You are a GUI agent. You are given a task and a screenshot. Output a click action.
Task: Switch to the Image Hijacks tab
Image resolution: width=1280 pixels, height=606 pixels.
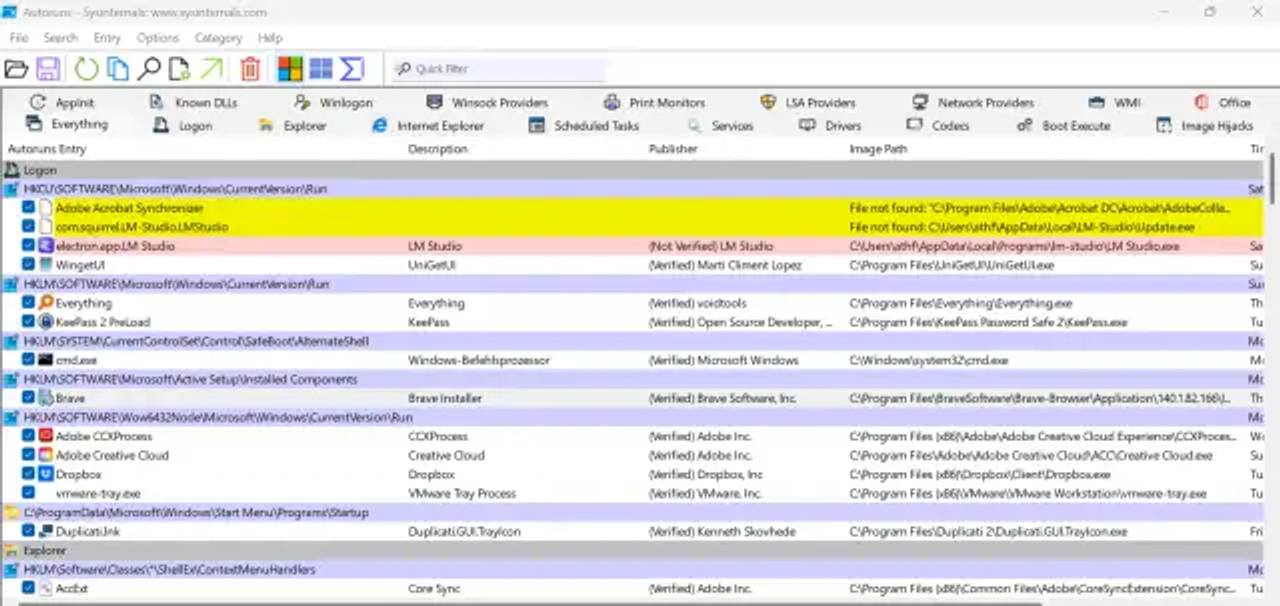1204,126
